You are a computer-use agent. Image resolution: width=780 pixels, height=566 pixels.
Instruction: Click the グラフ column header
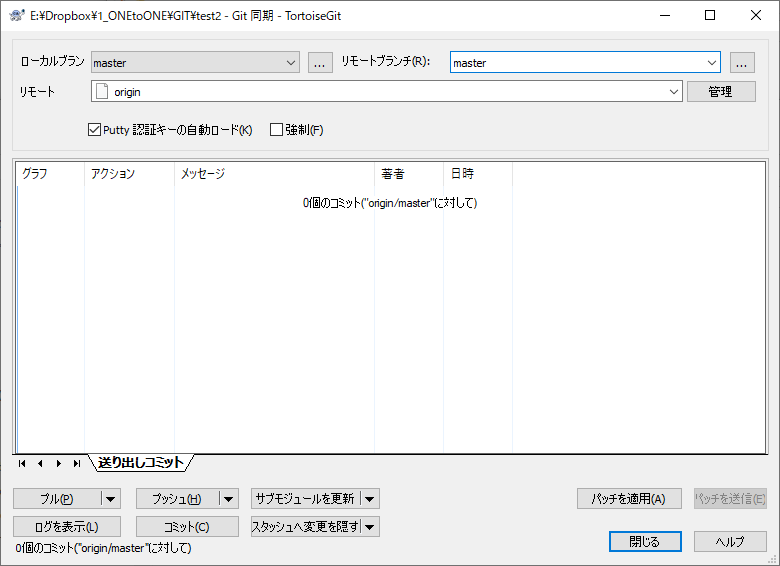[50, 174]
